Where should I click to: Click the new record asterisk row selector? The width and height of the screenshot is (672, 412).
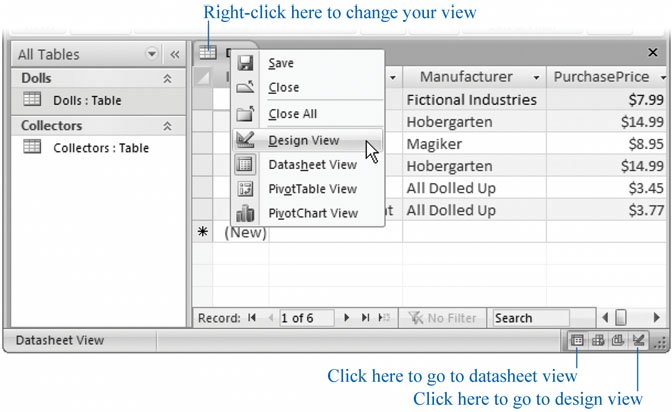202,232
